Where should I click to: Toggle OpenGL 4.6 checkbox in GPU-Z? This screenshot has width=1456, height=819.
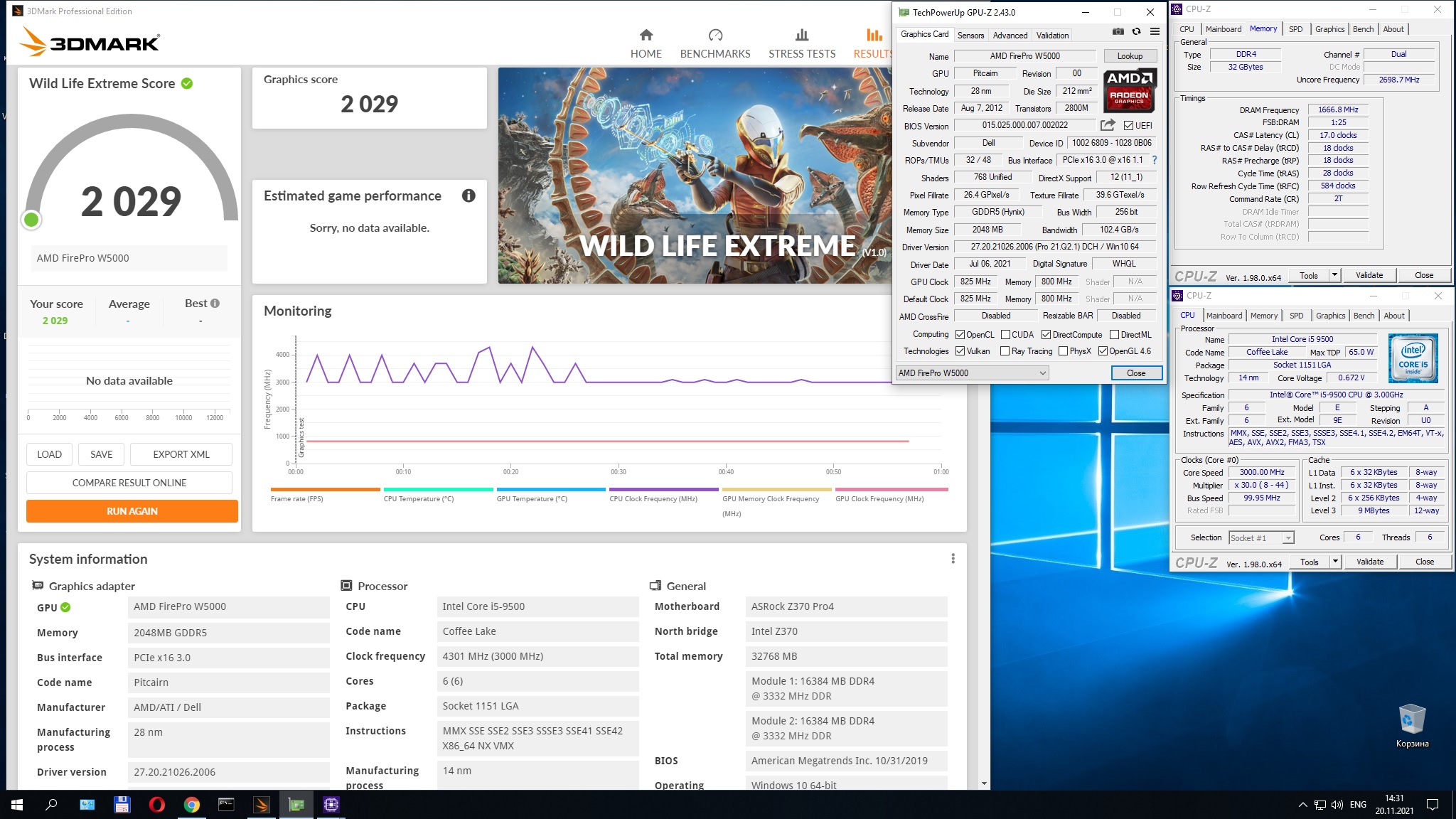coord(1103,351)
